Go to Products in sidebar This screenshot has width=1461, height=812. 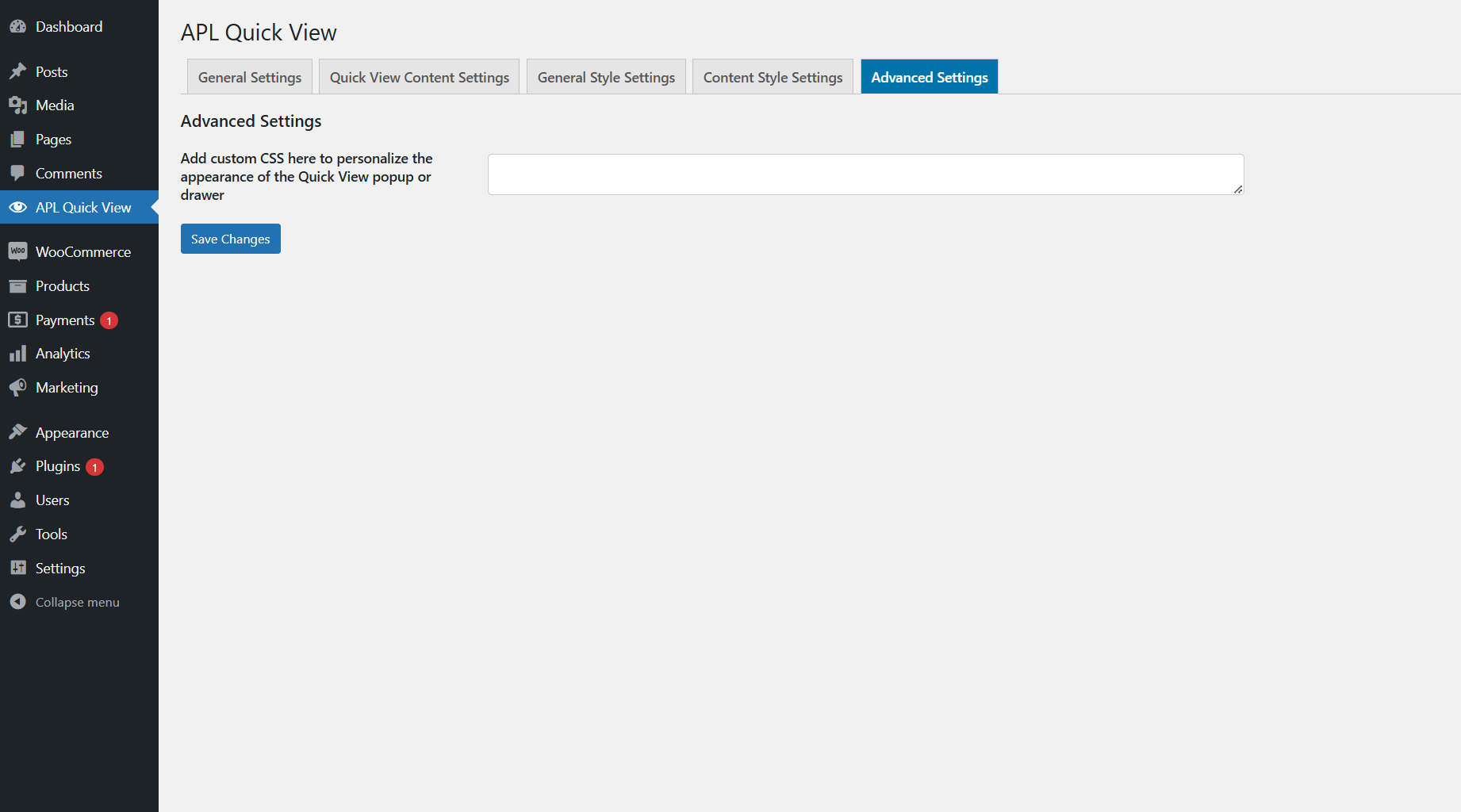79,286
